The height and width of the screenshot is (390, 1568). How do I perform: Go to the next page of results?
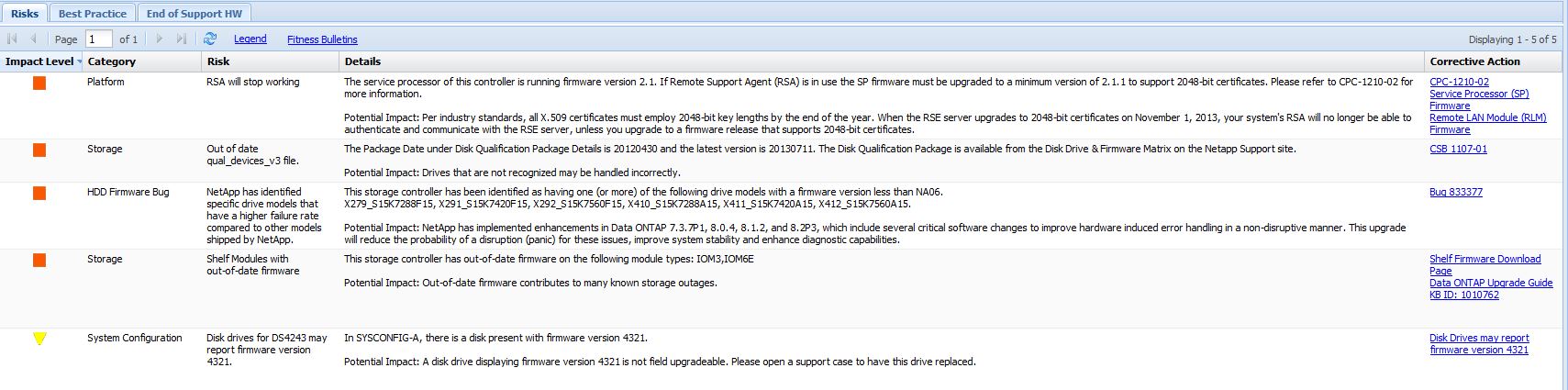160,39
